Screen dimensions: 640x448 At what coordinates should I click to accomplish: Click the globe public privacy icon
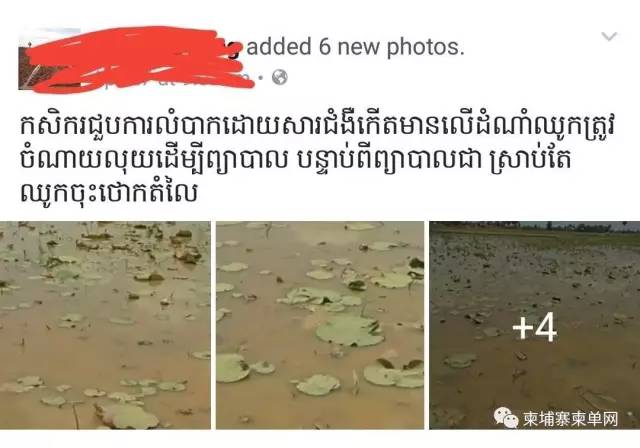[280, 77]
